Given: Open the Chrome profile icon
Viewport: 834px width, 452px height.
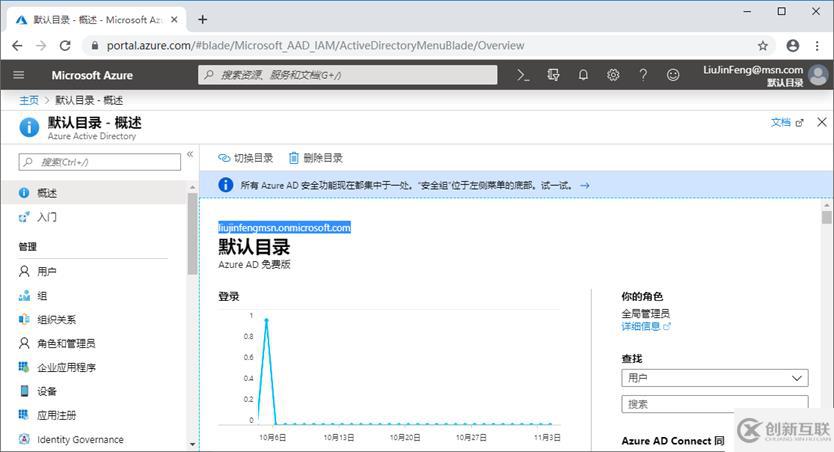Looking at the screenshot, I should tap(793, 46).
